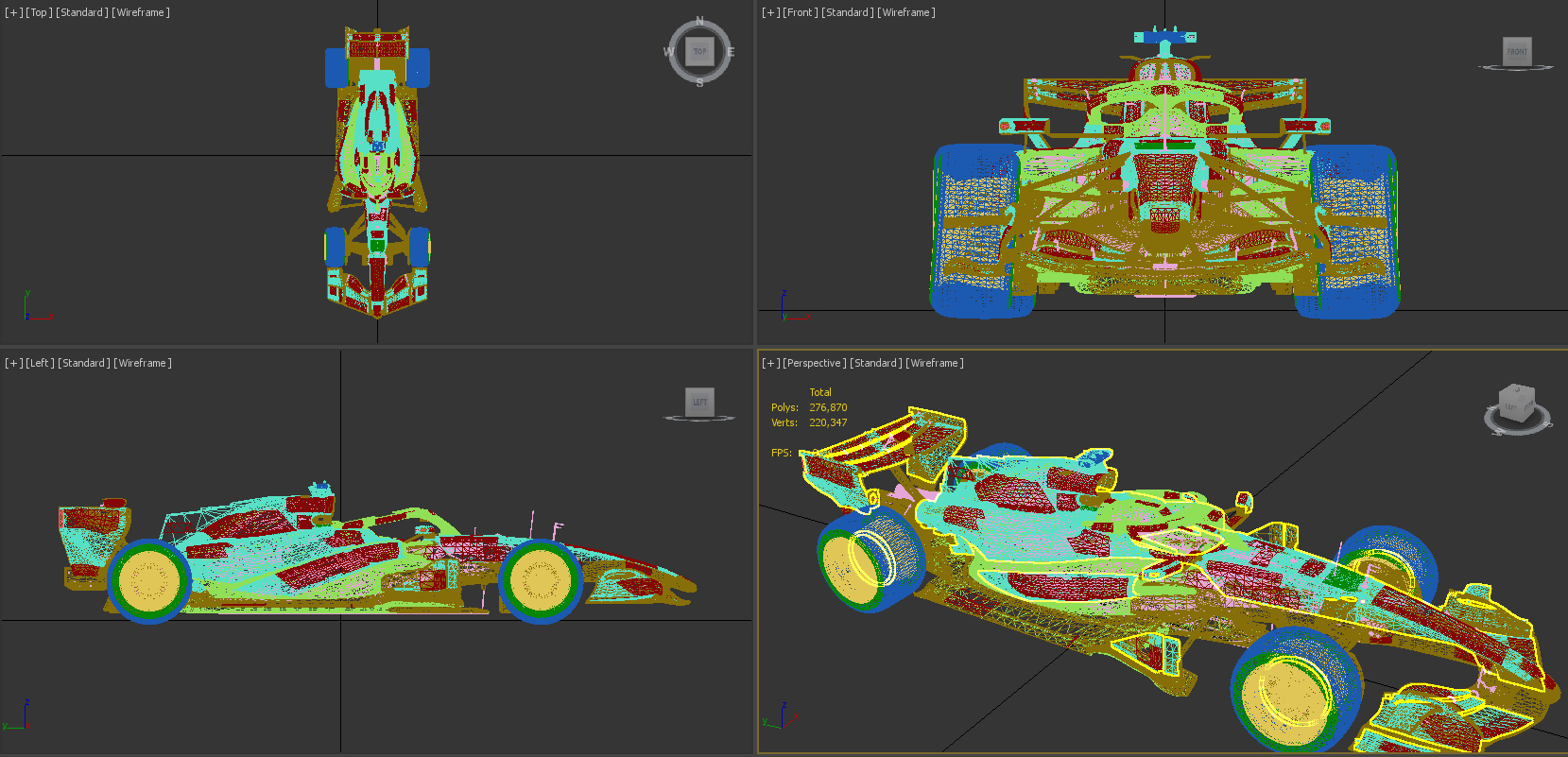Open the [Top] view label menu

click(39, 12)
